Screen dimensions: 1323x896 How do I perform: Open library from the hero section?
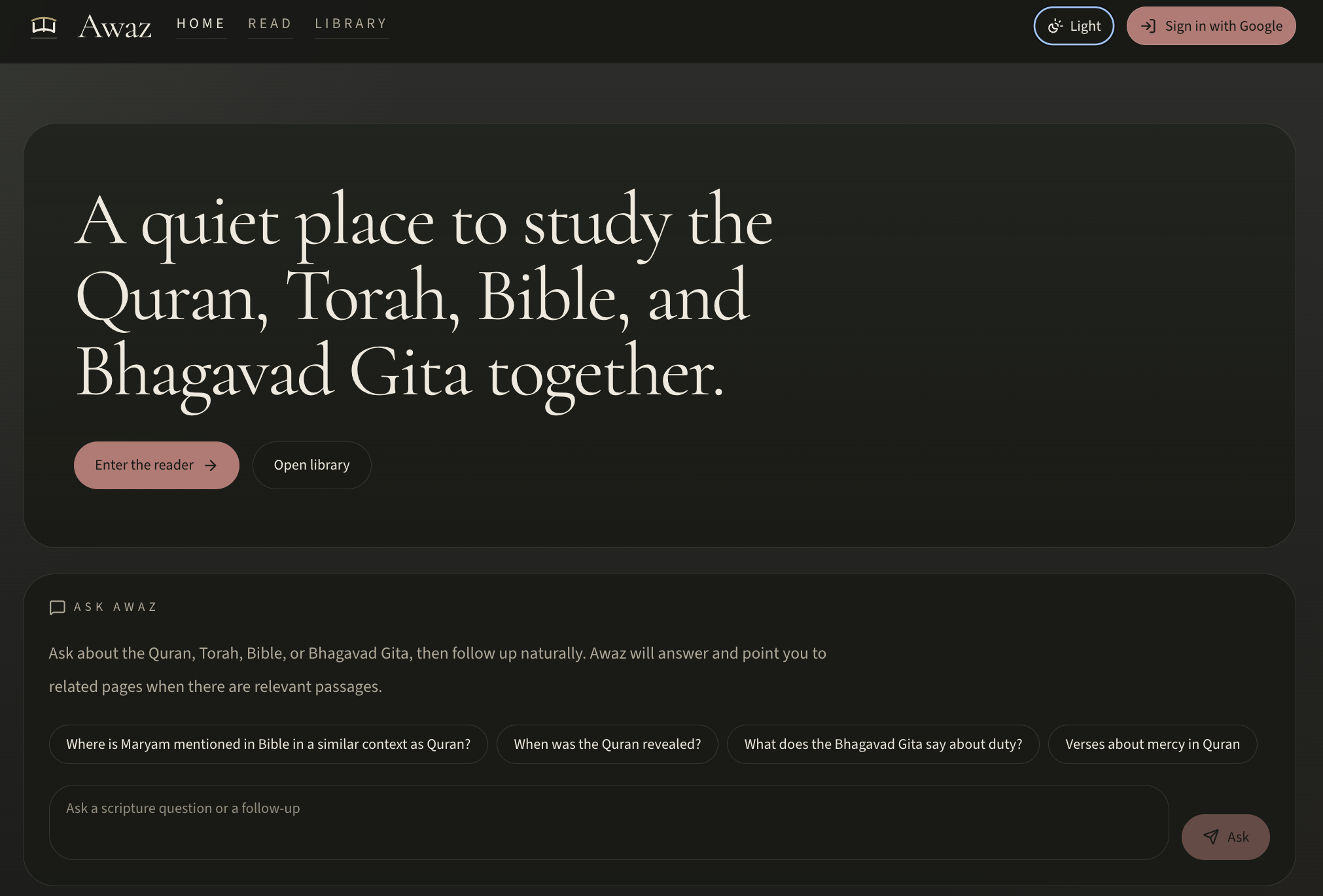311,465
